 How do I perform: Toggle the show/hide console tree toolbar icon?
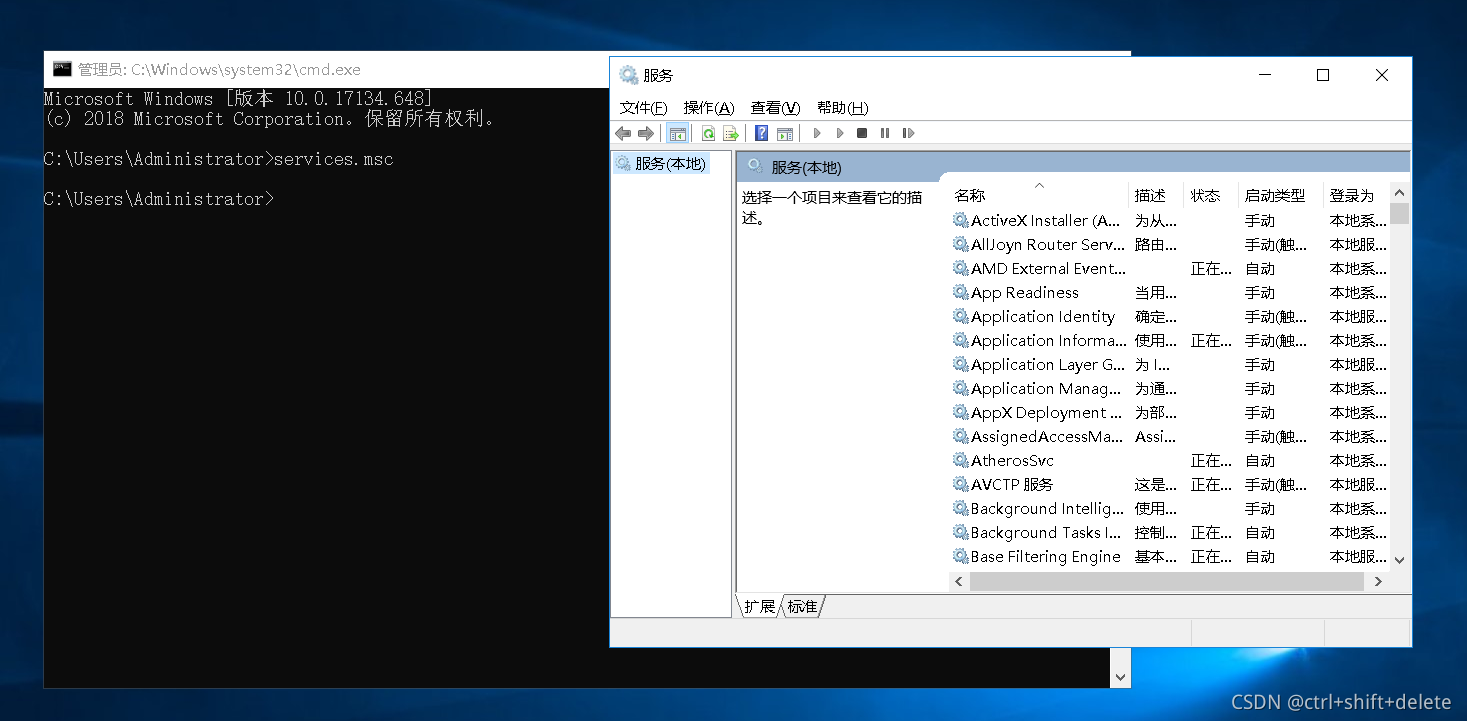(x=677, y=133)
